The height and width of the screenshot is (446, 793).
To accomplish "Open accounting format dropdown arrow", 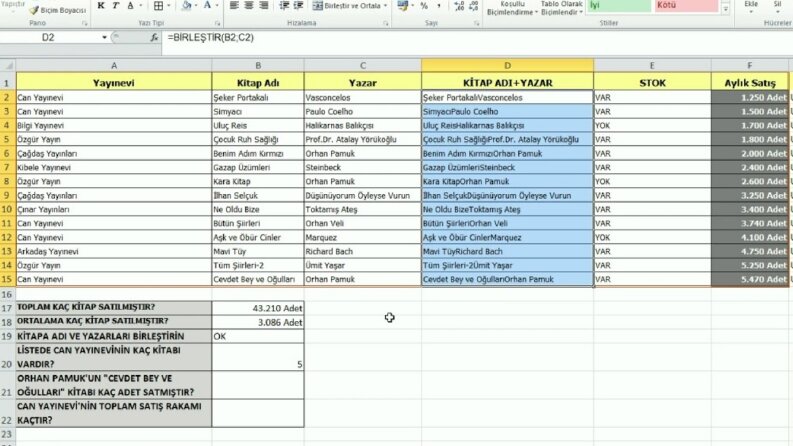I will tap(412, 6).
